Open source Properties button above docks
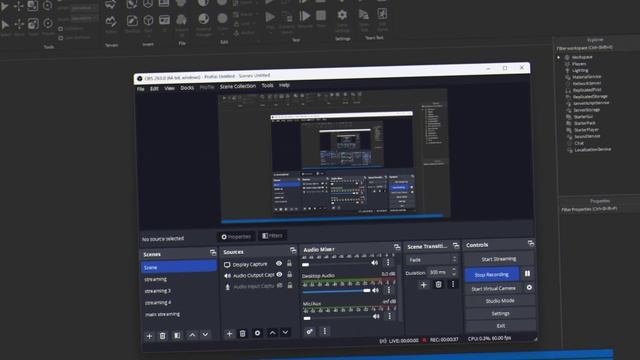The height and width of the screenshot is (360, 640). point(236,236)
